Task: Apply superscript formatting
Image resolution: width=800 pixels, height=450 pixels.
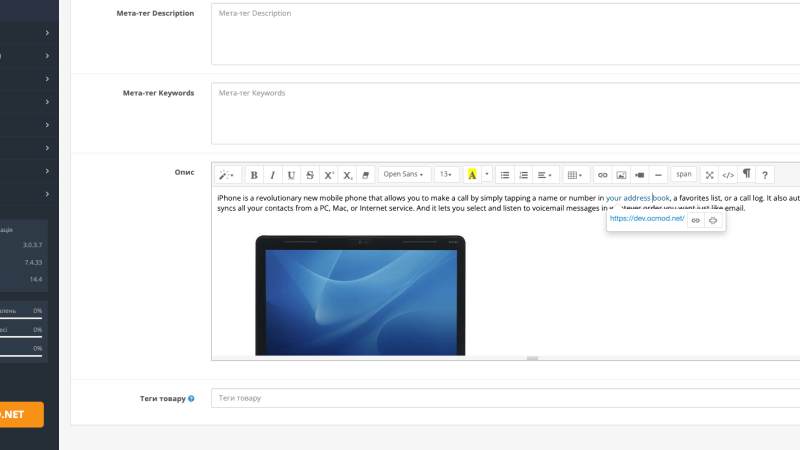Action: [x=329, y=175]
